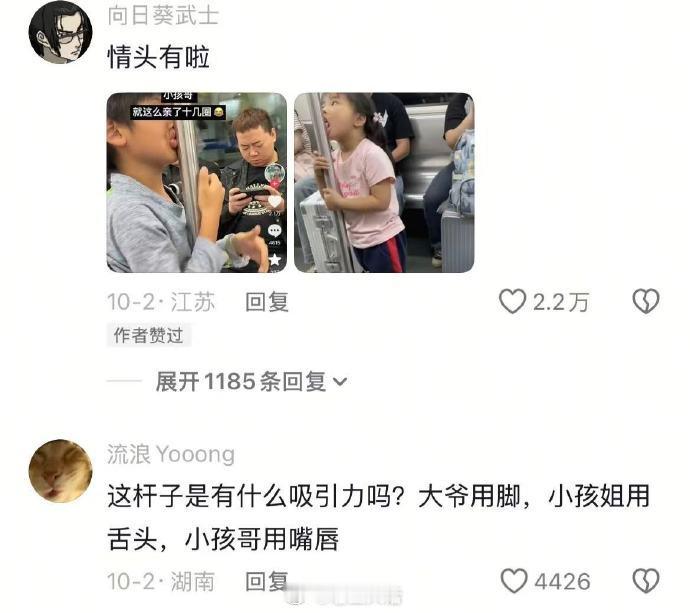This screenshot has width=690, height=613.
Task: Tap the 作者赞过 badge
Action: (148, 335)
